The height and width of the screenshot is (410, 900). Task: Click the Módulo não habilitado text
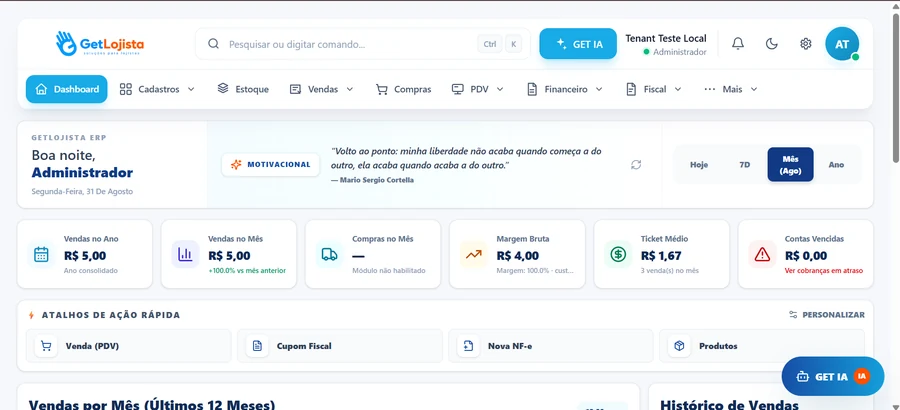pos(389,270)
